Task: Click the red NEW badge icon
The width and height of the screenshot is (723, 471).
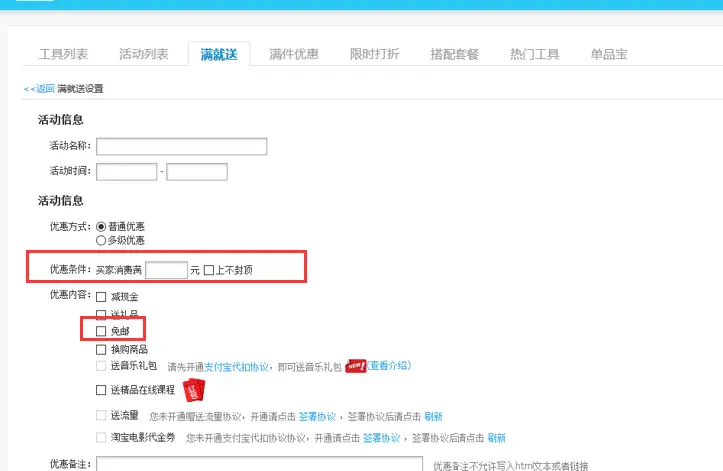Action: [x=356, y=366]
